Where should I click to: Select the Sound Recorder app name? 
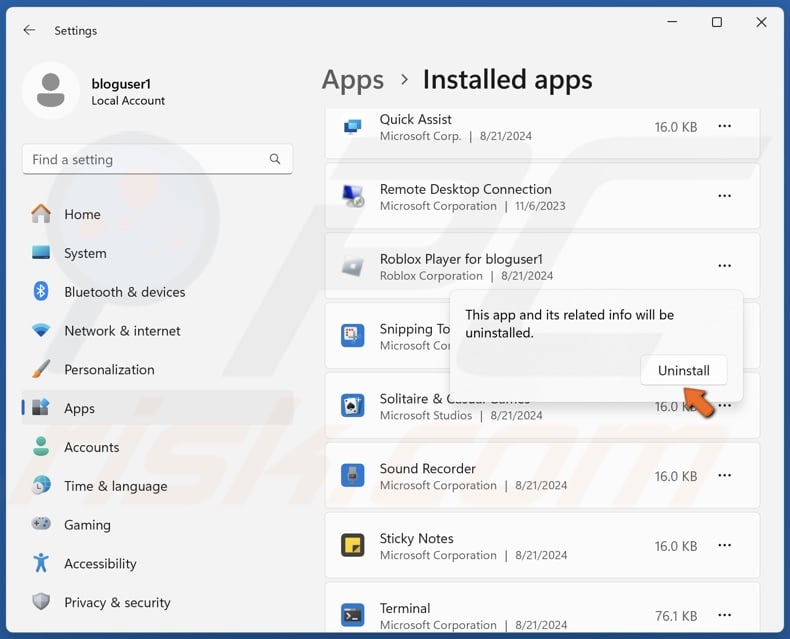(427, 469)
